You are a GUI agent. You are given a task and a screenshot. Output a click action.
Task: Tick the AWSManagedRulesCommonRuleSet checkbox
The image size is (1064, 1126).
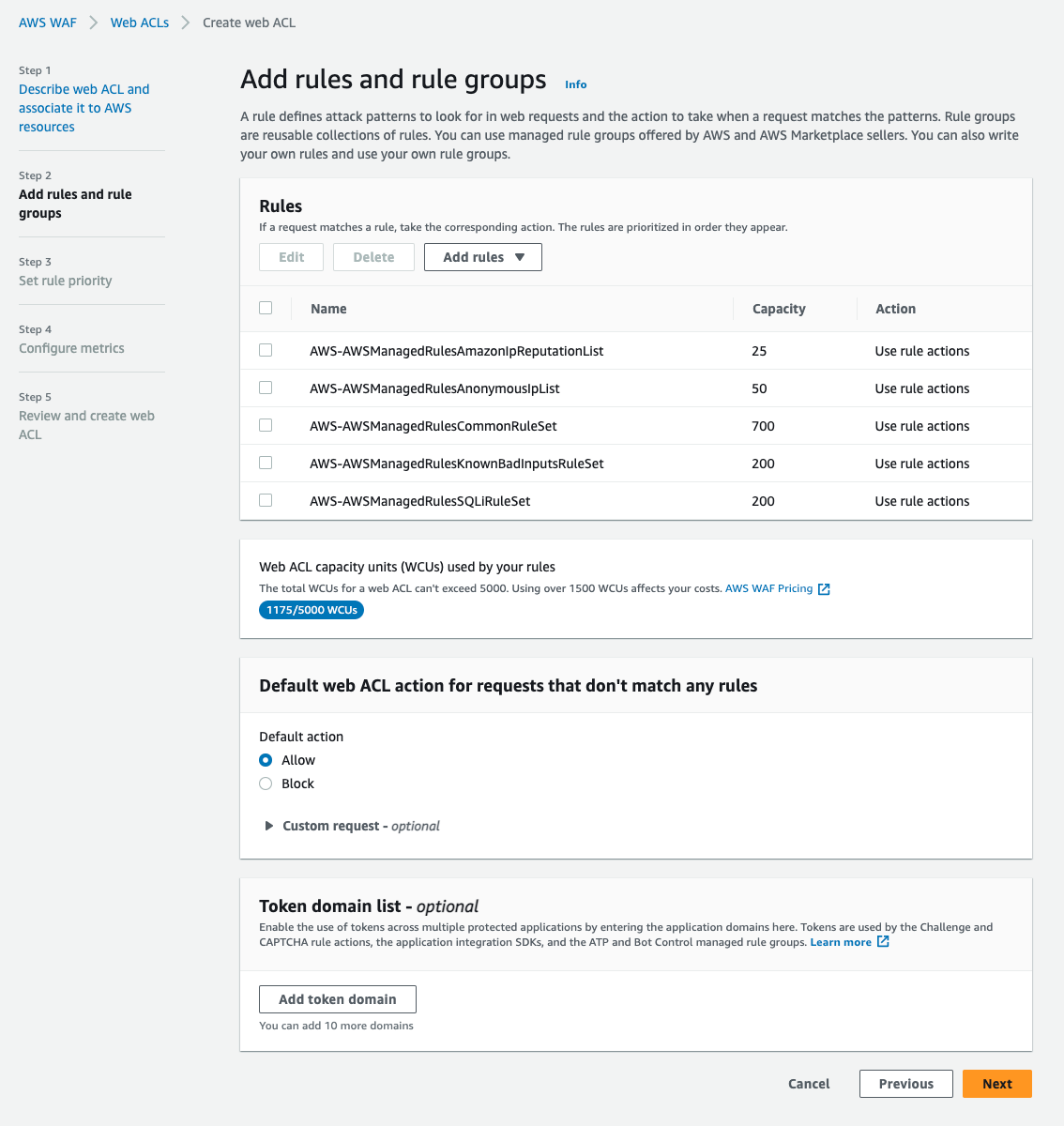pyautogui.click(x=266, y=425)
